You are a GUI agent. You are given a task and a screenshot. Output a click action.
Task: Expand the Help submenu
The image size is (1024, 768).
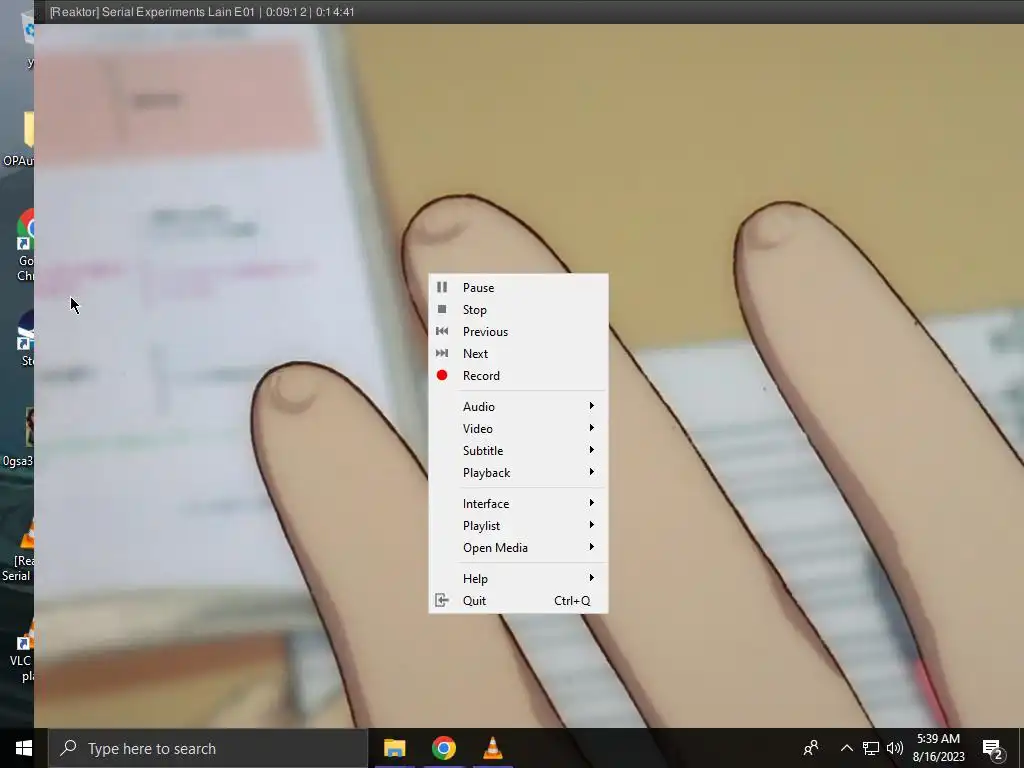pyautogui.click(x=519, y=579)
